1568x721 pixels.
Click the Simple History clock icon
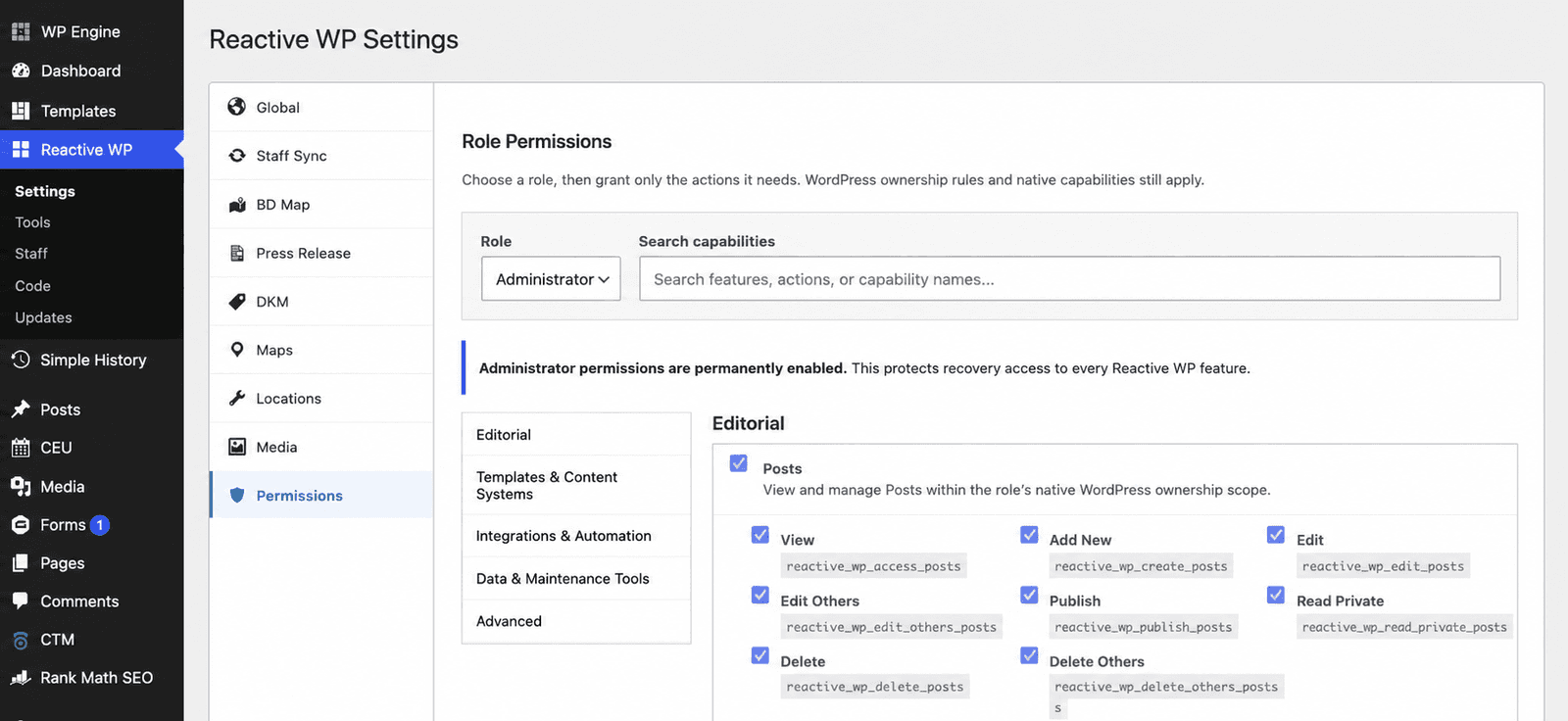pyautogui.click(x=21, y=360)
